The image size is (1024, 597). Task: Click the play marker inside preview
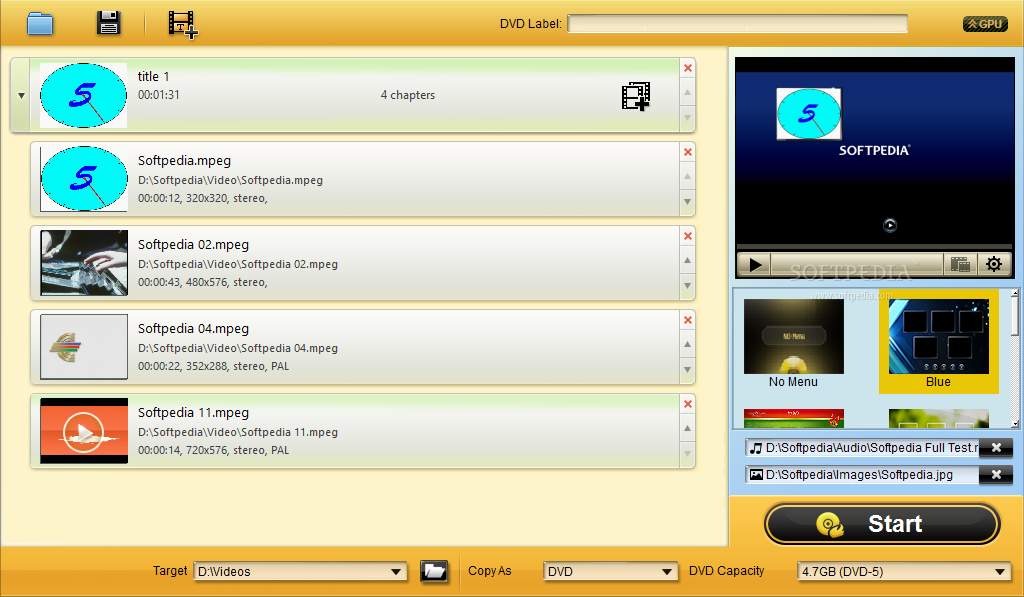click(890, 225)
